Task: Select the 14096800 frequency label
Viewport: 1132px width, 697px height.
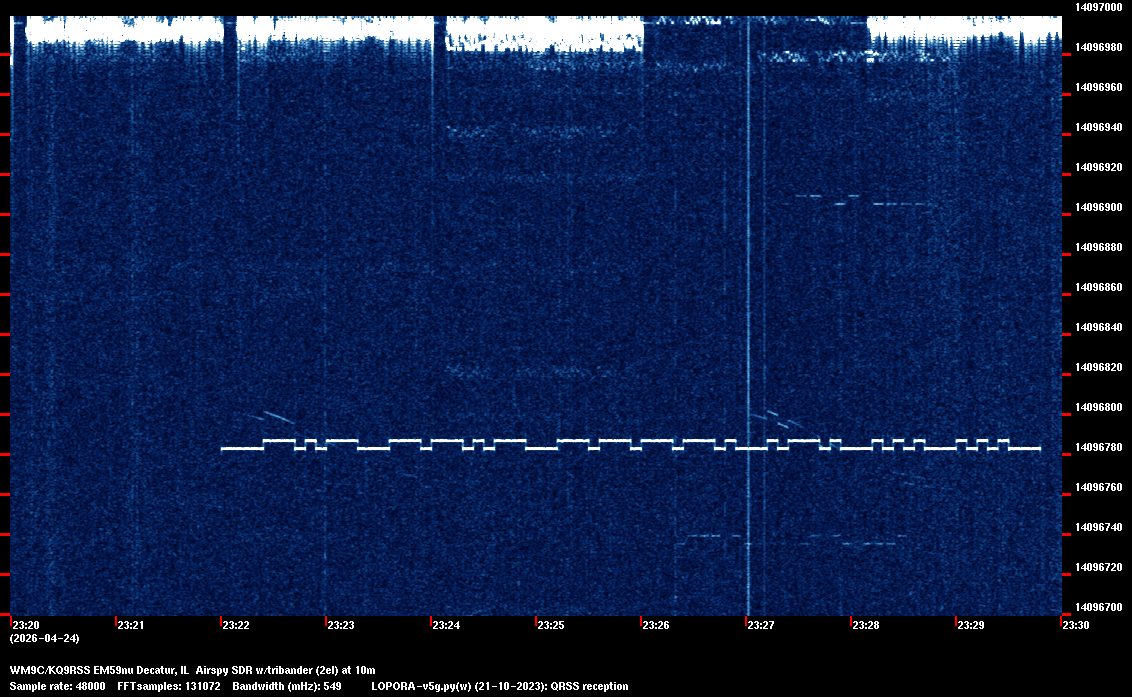Action: (1099, 407)
